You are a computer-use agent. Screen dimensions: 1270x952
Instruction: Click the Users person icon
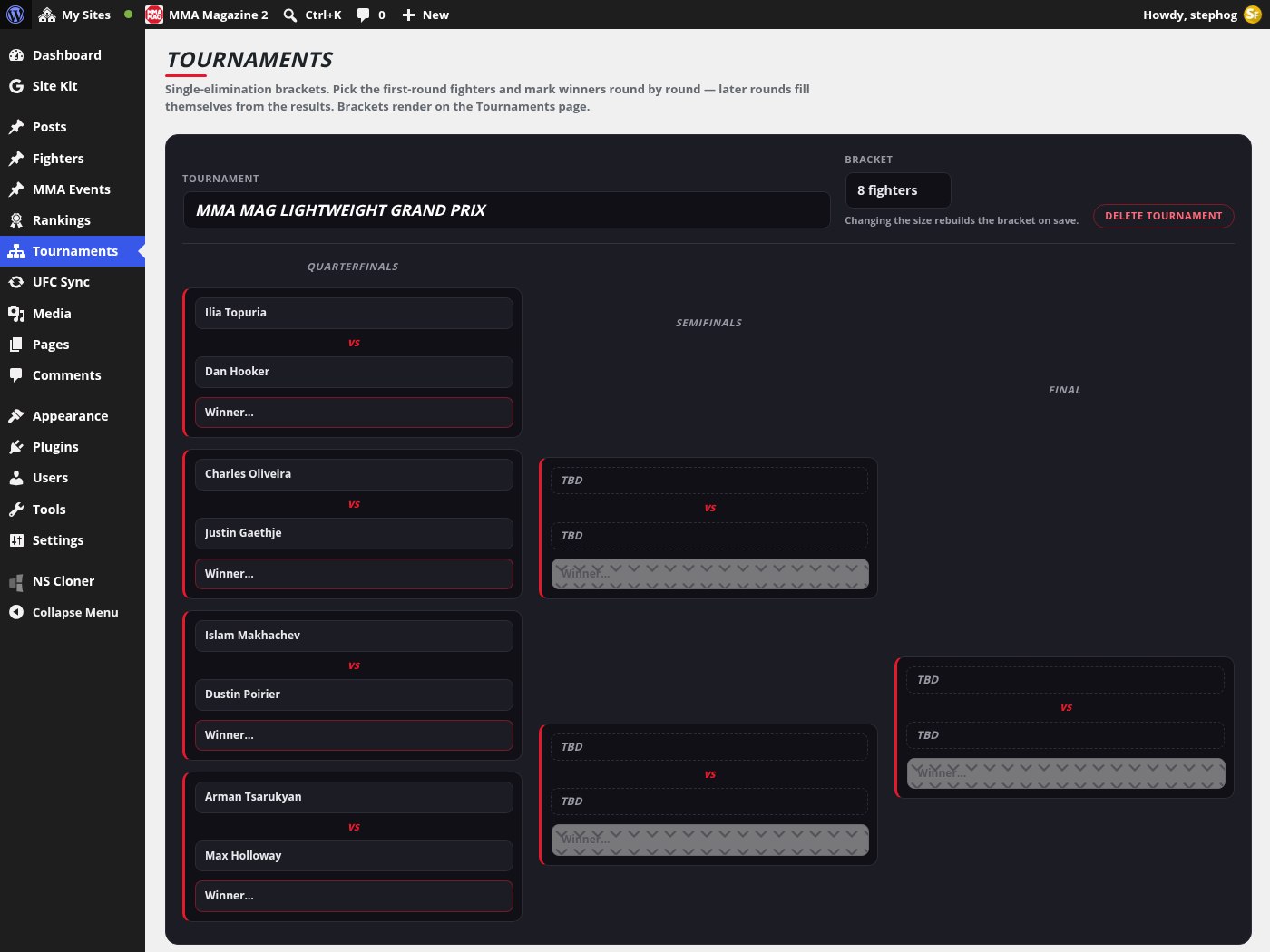click(16, 478)
